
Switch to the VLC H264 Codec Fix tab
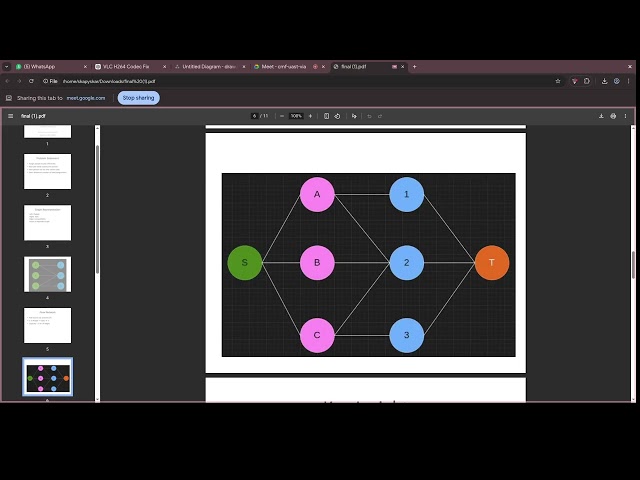coord(131,67)
